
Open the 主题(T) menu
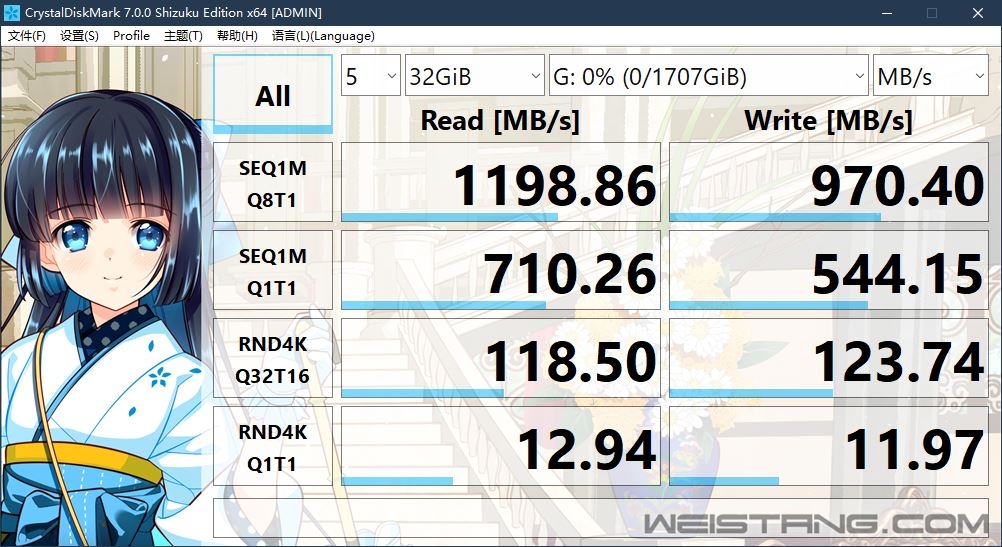[x=183, y=36]
